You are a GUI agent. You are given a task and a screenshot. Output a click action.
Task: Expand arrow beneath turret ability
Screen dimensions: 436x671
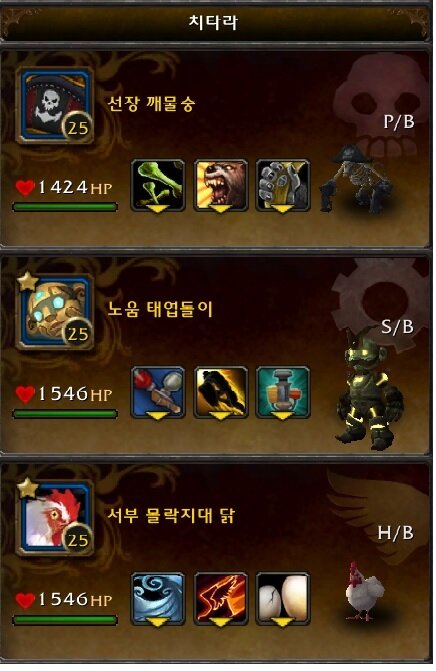click(x=283, y=415)
